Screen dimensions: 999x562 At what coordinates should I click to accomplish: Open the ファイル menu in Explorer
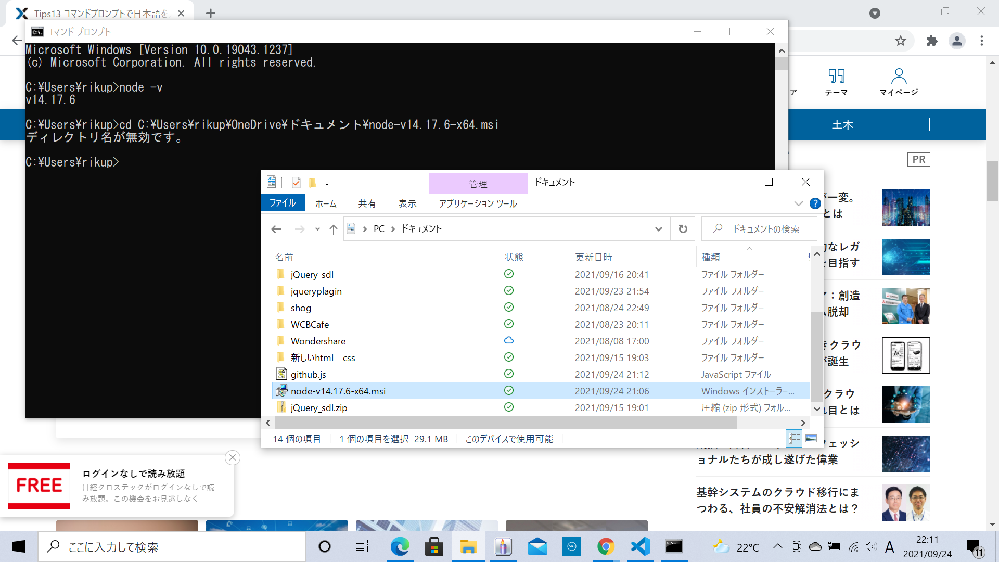coord(283,203)
